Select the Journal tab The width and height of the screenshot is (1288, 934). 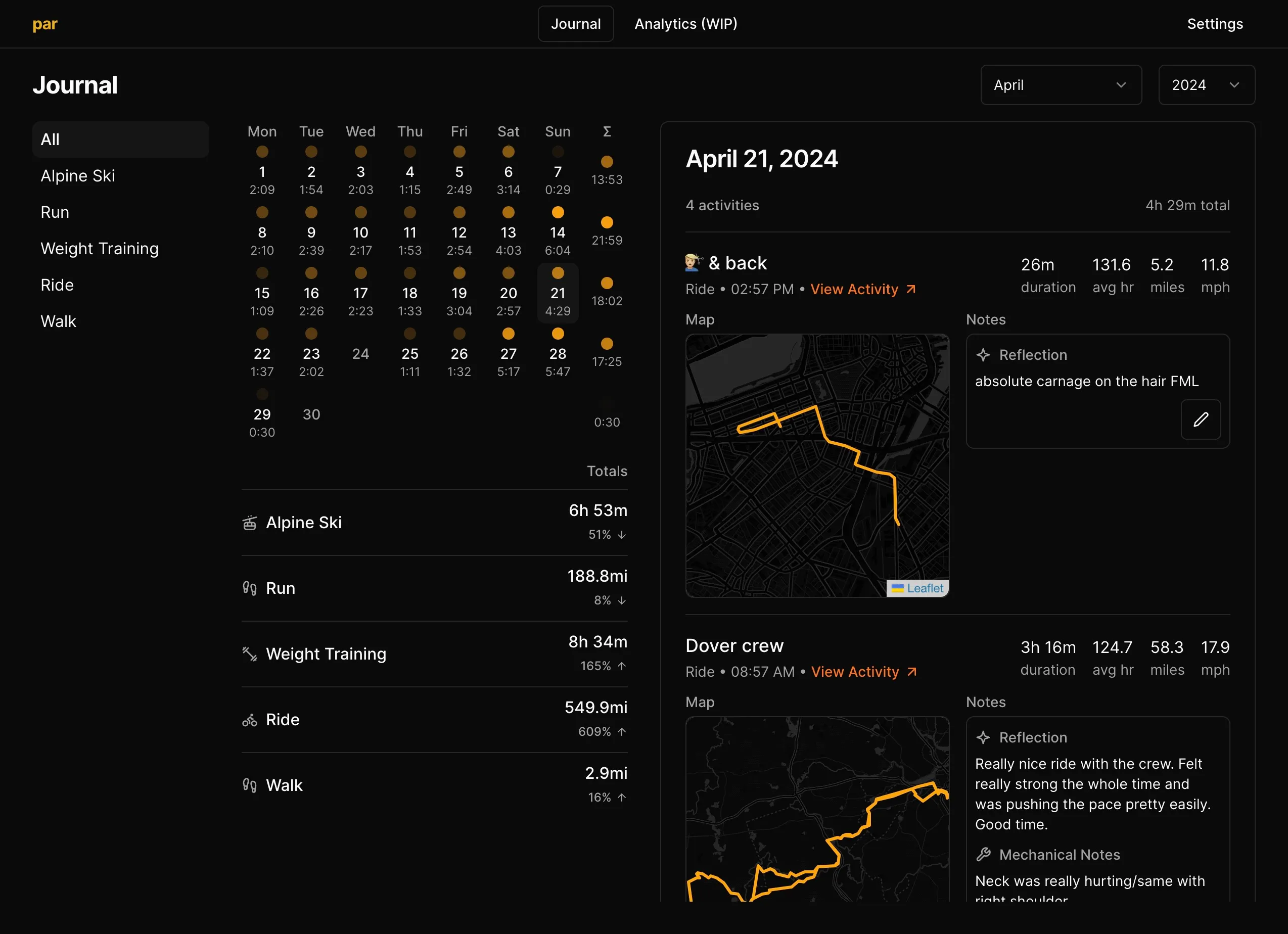pyautogui.click(x=575, y=24)
